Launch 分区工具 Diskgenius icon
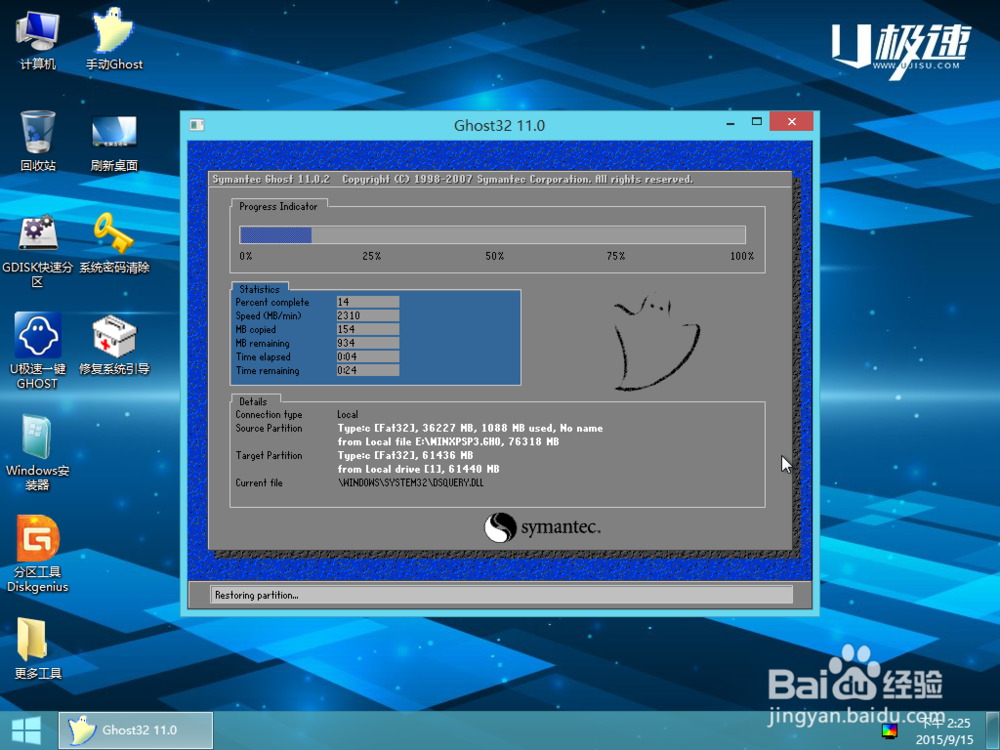 pyautogui.click(x=38, y=554)
